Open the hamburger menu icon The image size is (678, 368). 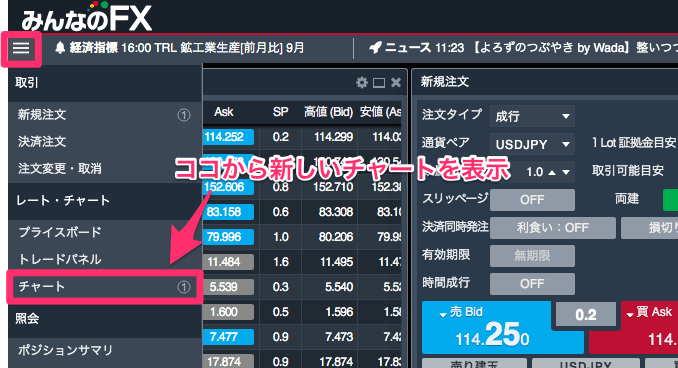21,48
